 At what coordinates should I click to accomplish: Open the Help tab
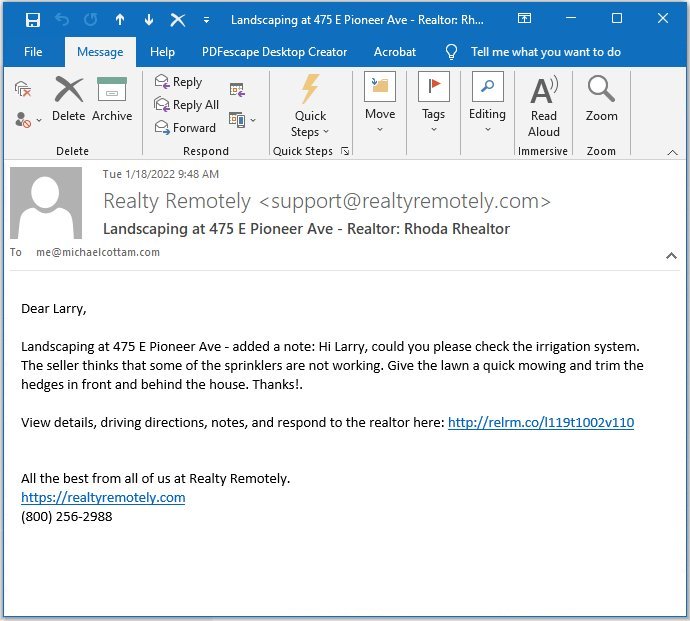[162, 52]
